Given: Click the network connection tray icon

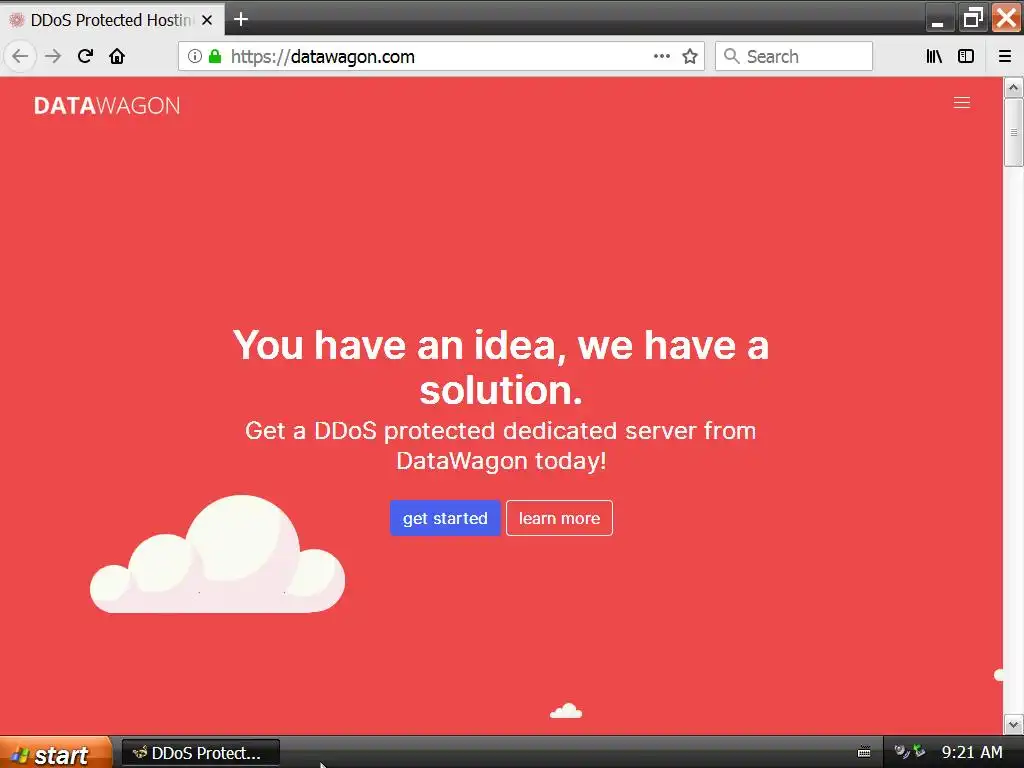Looking at the screenshot, I should pyautogui.click(x=918, y=751).
